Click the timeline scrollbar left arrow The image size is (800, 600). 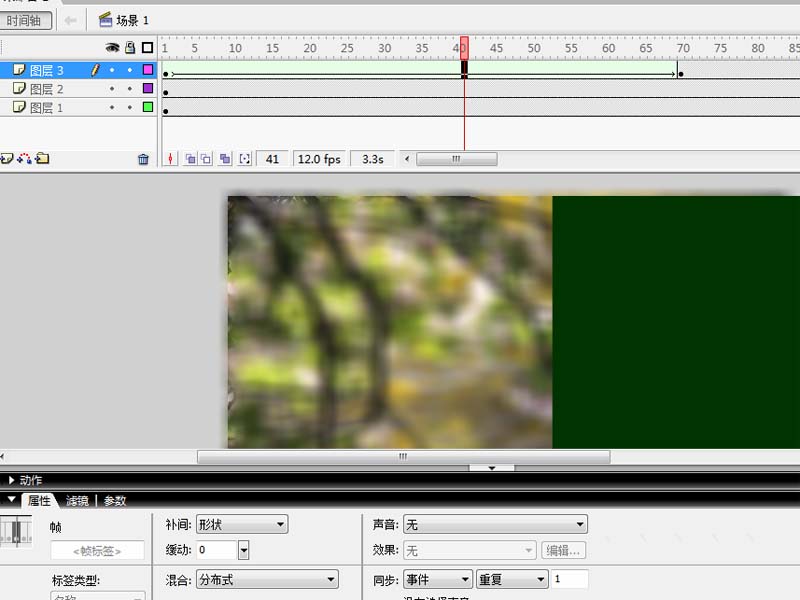[x=407, y=159]
